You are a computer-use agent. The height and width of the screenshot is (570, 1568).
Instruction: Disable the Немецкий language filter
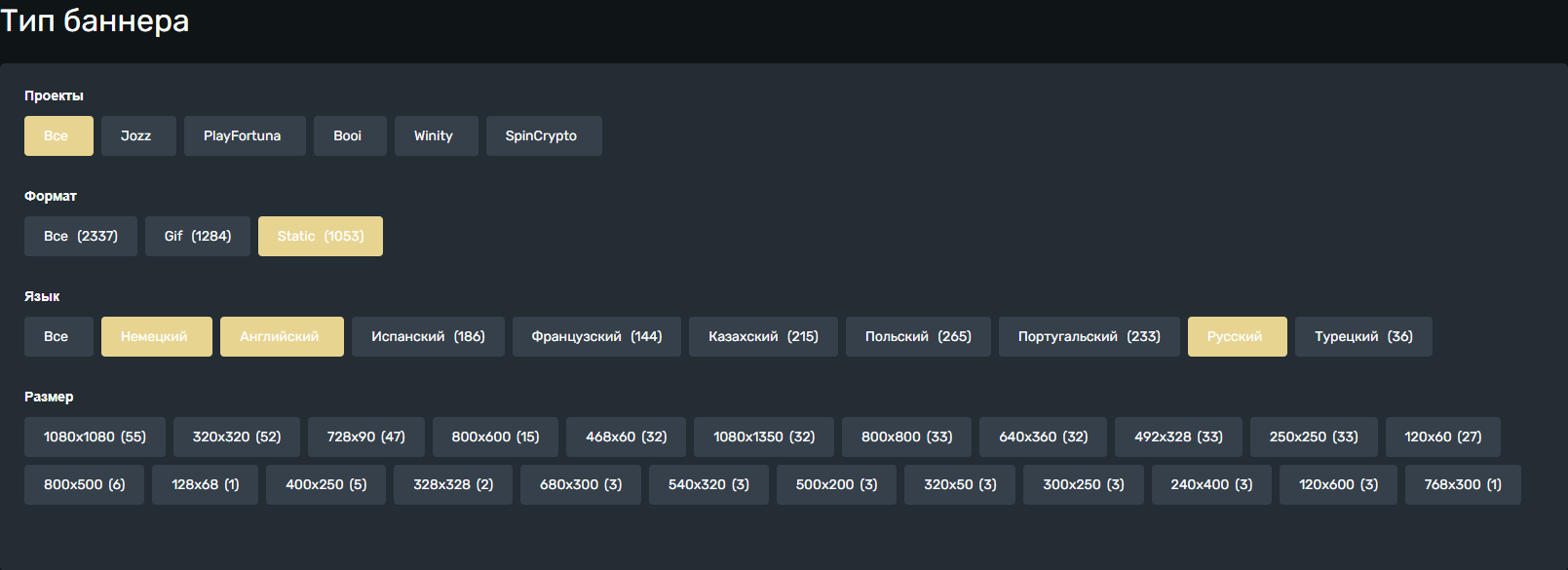157,336
